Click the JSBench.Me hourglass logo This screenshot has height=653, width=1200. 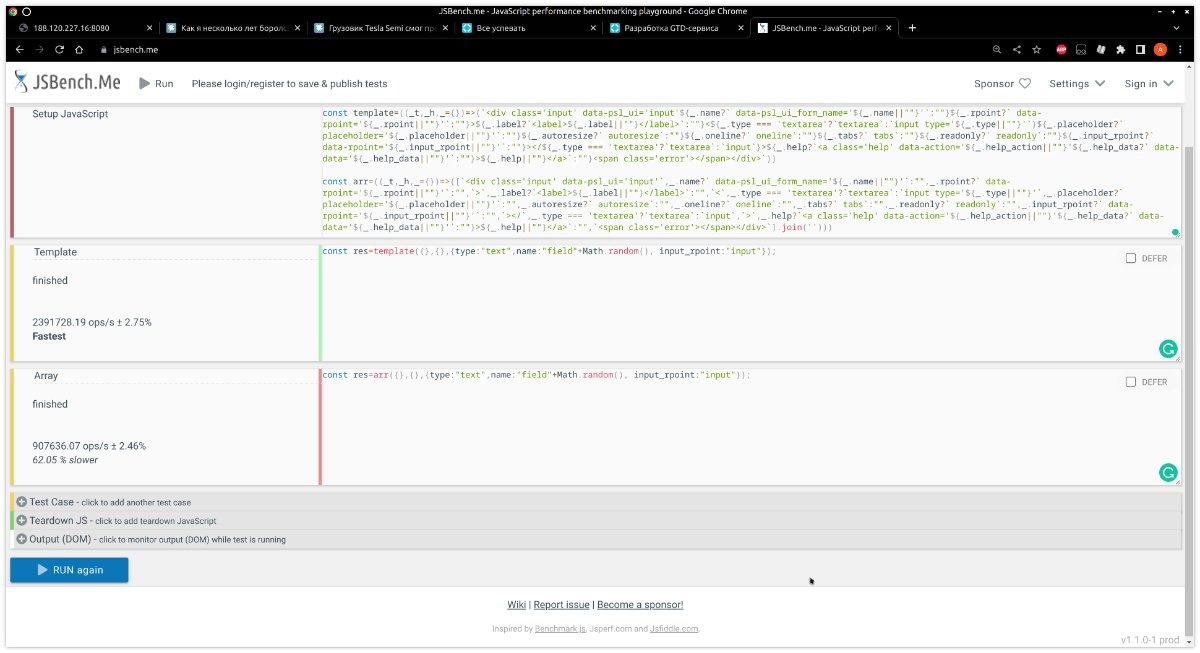click(x=22, y=83)
